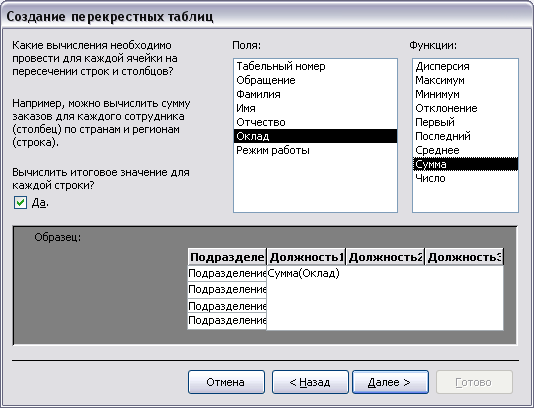The height and width of the screenshot is (408, 534).
Task: Choose 'Отклонение' function
Action: tap(465, 108)
